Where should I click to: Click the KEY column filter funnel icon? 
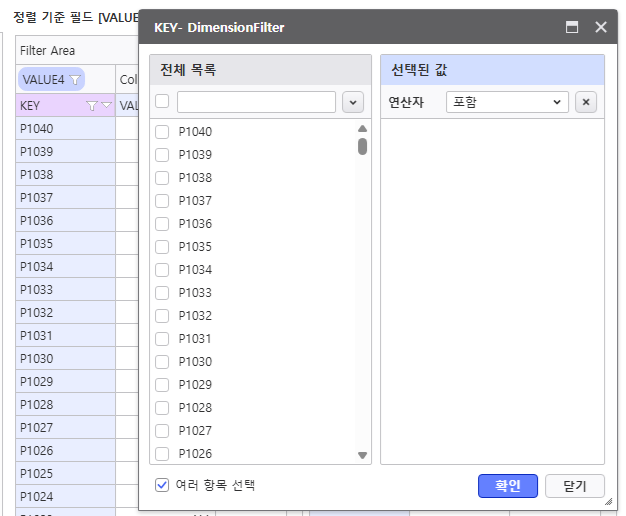tap(92, 105)
